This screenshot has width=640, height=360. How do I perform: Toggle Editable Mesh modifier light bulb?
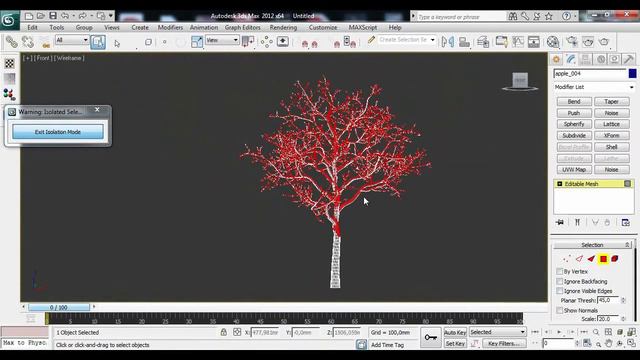[x=627, y=184]
